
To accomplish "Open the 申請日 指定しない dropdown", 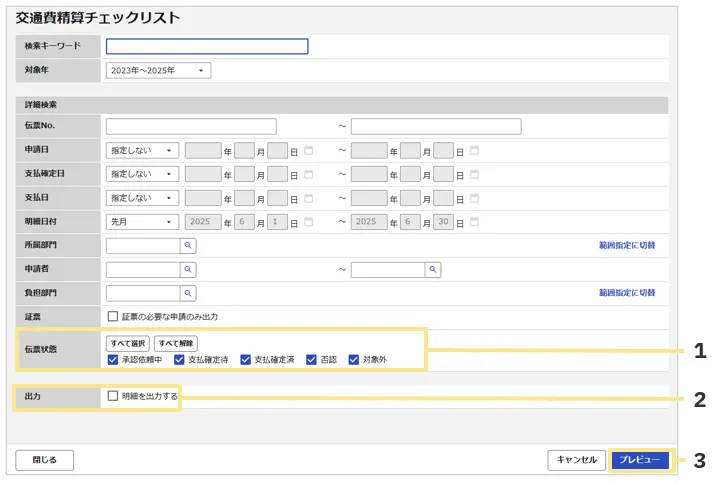I will click(142, 151).
